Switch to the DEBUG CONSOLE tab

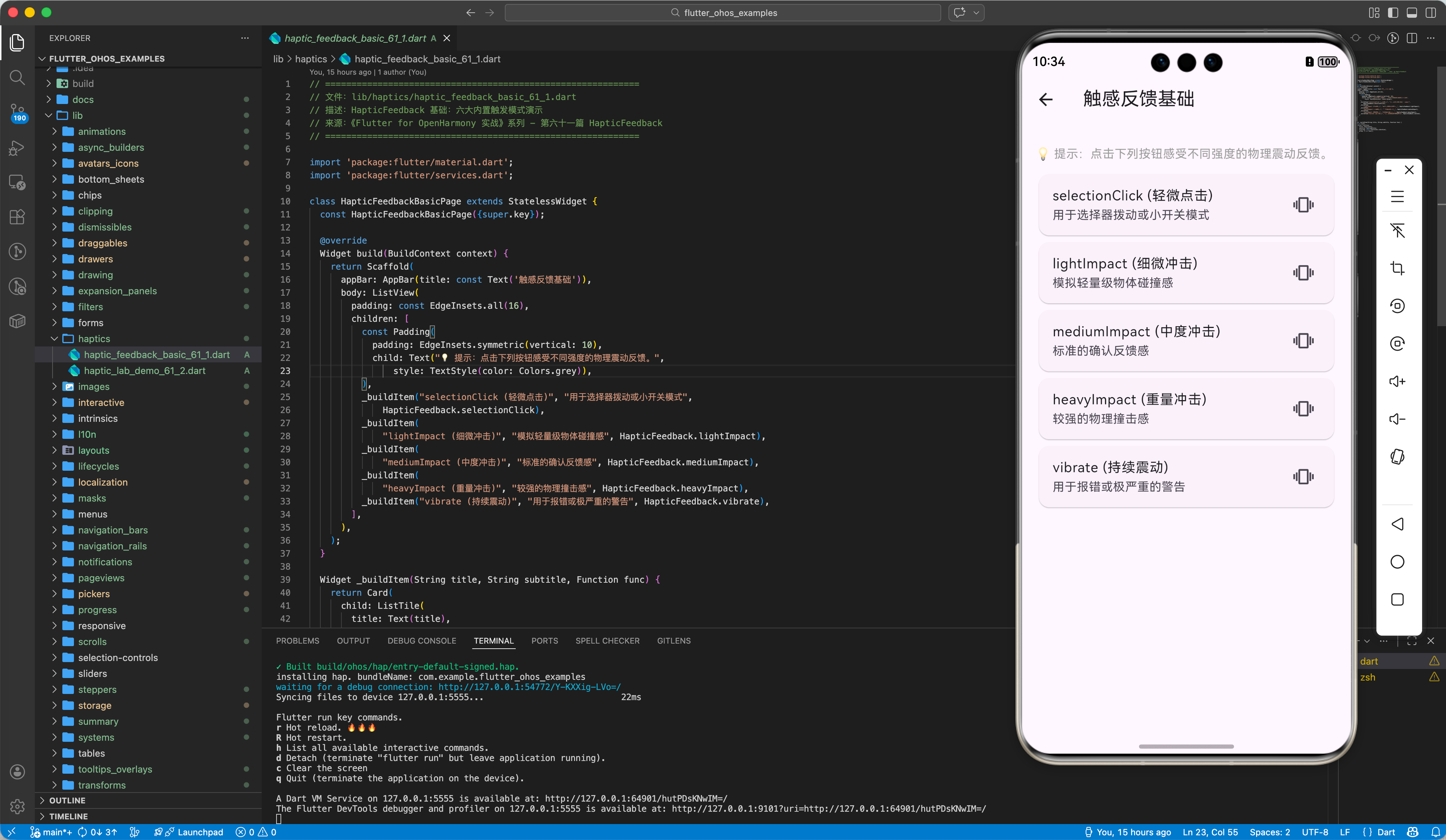click(x=421, y=640)
